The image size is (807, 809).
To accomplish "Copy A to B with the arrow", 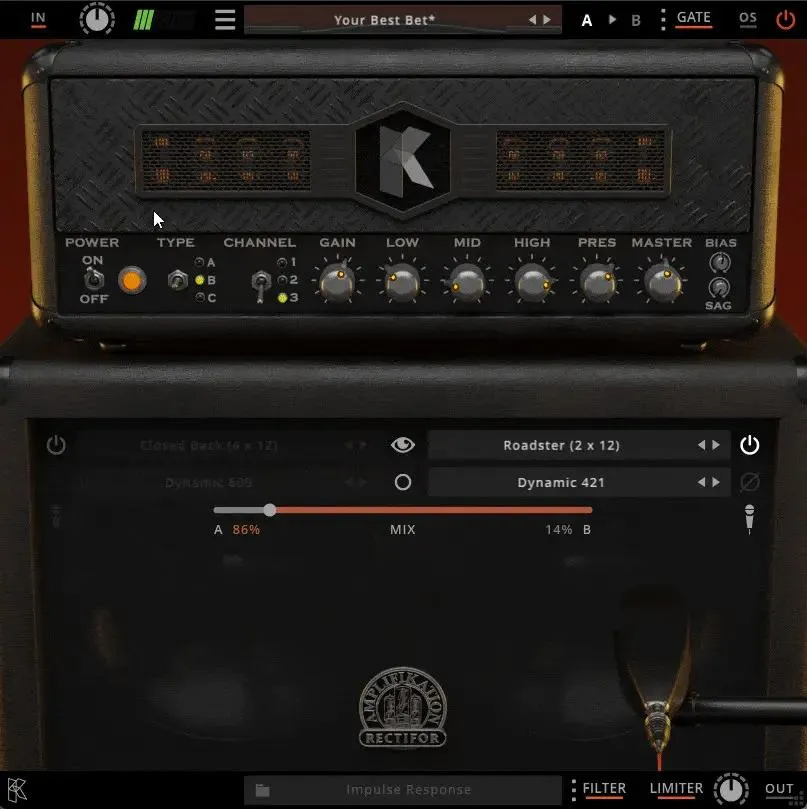I will [612, 20].
